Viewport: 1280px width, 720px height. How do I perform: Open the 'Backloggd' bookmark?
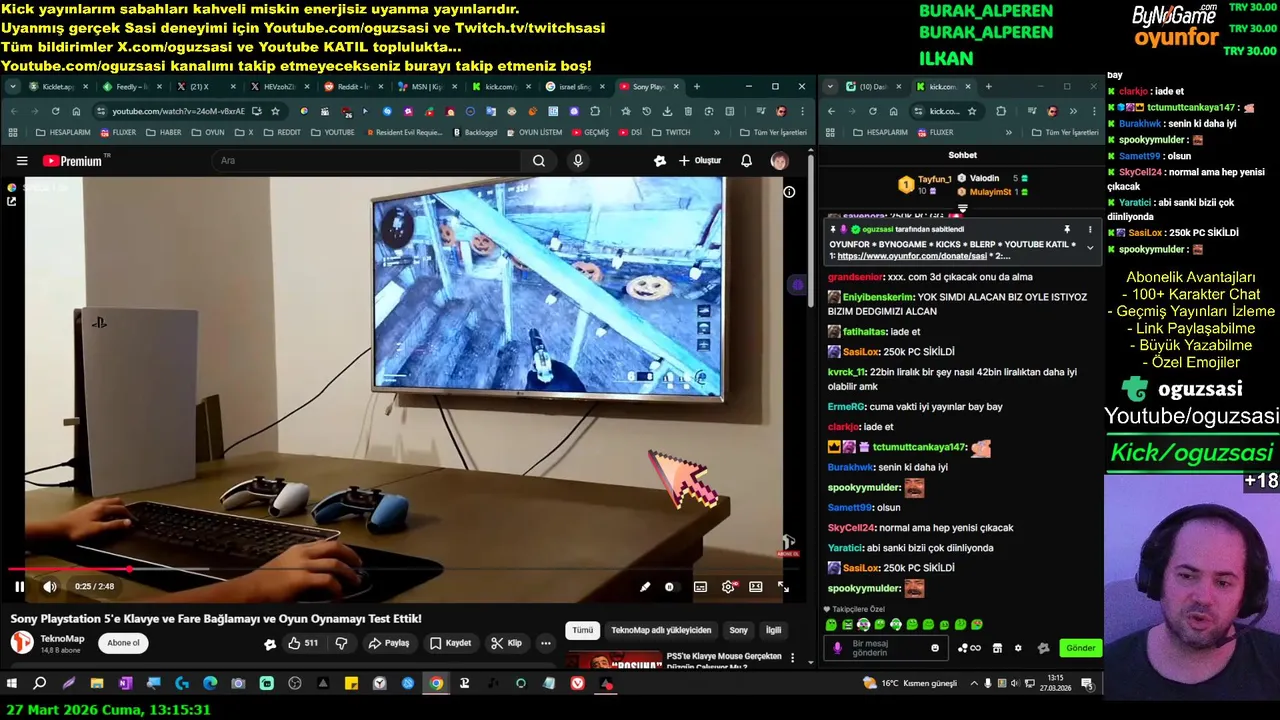(475, 132)
